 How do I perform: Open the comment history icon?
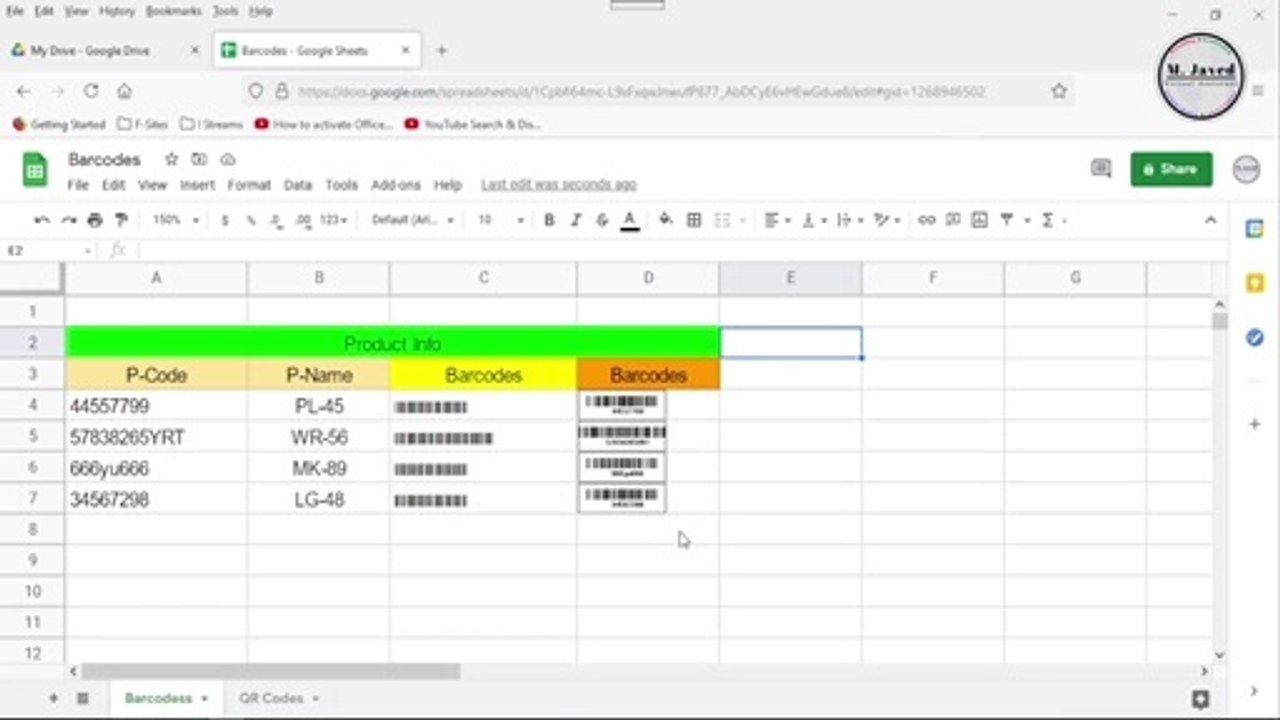coord(1101,169)
